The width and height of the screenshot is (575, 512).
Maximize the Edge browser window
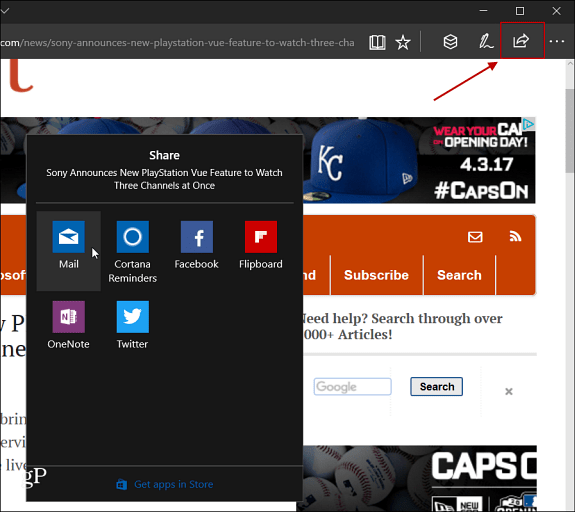tap(520, 11)
